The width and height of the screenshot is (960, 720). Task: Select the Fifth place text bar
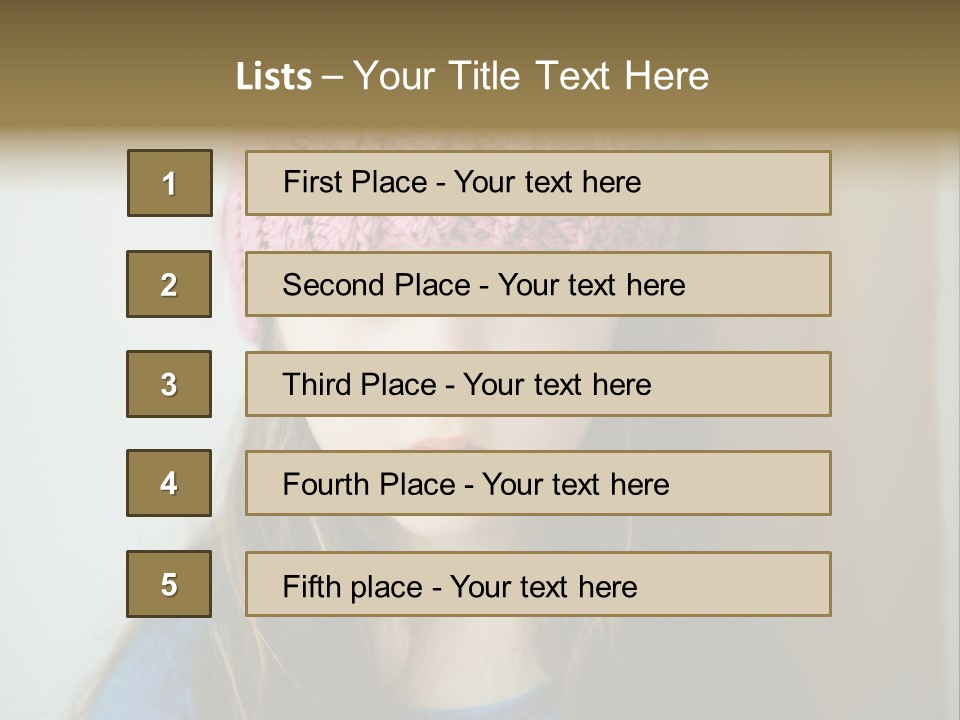tap(538, 585)
